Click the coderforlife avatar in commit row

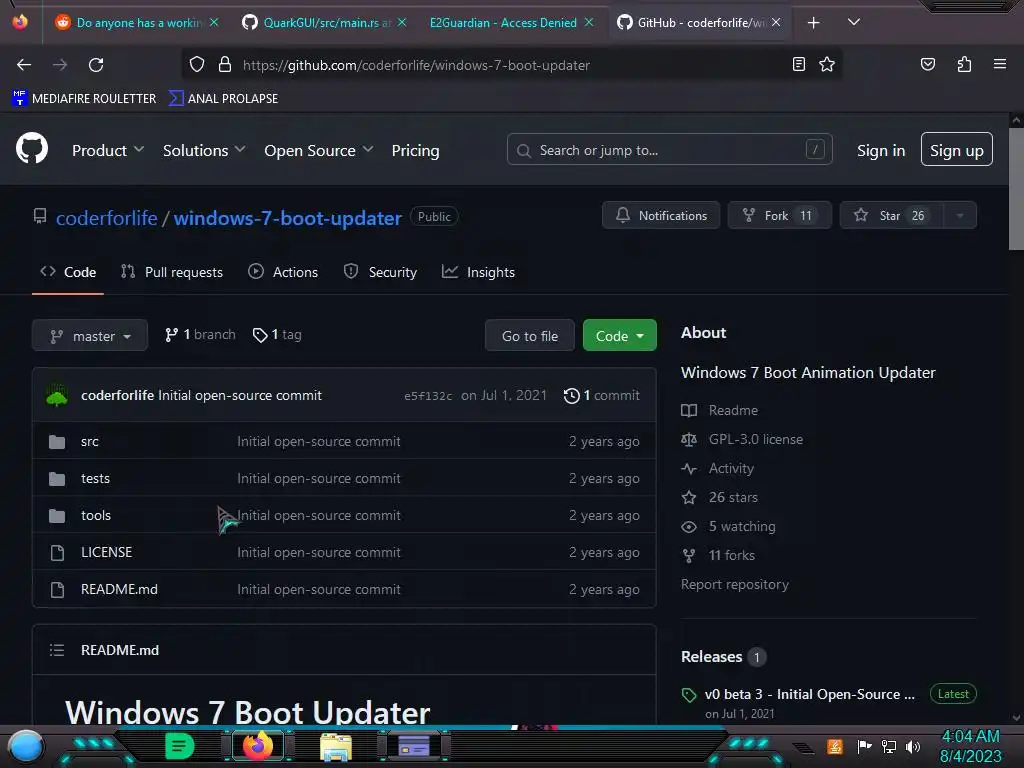pyautogui.click(x=57, y=396)
